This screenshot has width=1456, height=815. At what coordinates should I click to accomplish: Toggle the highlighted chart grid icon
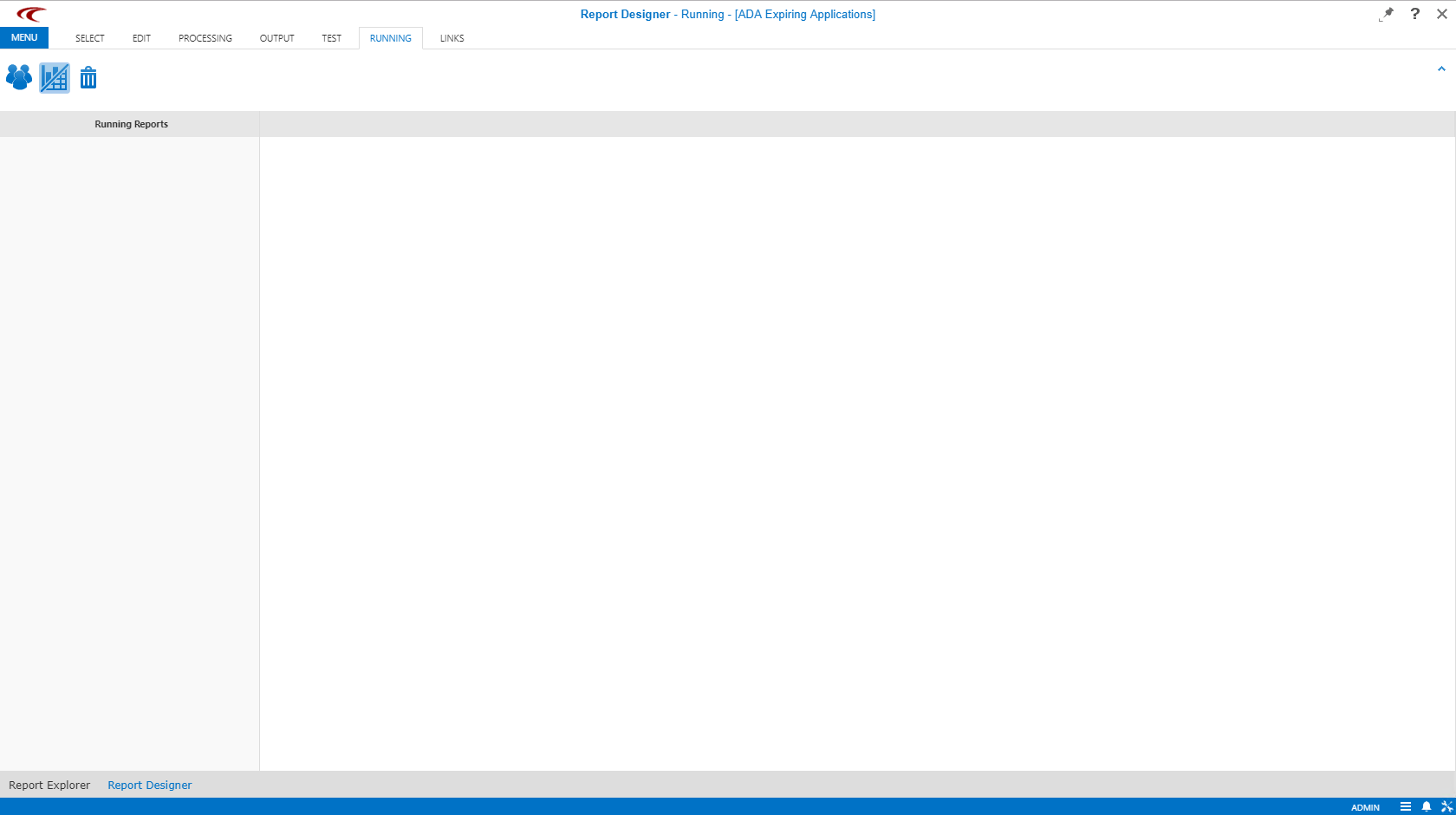click(55, 78)
